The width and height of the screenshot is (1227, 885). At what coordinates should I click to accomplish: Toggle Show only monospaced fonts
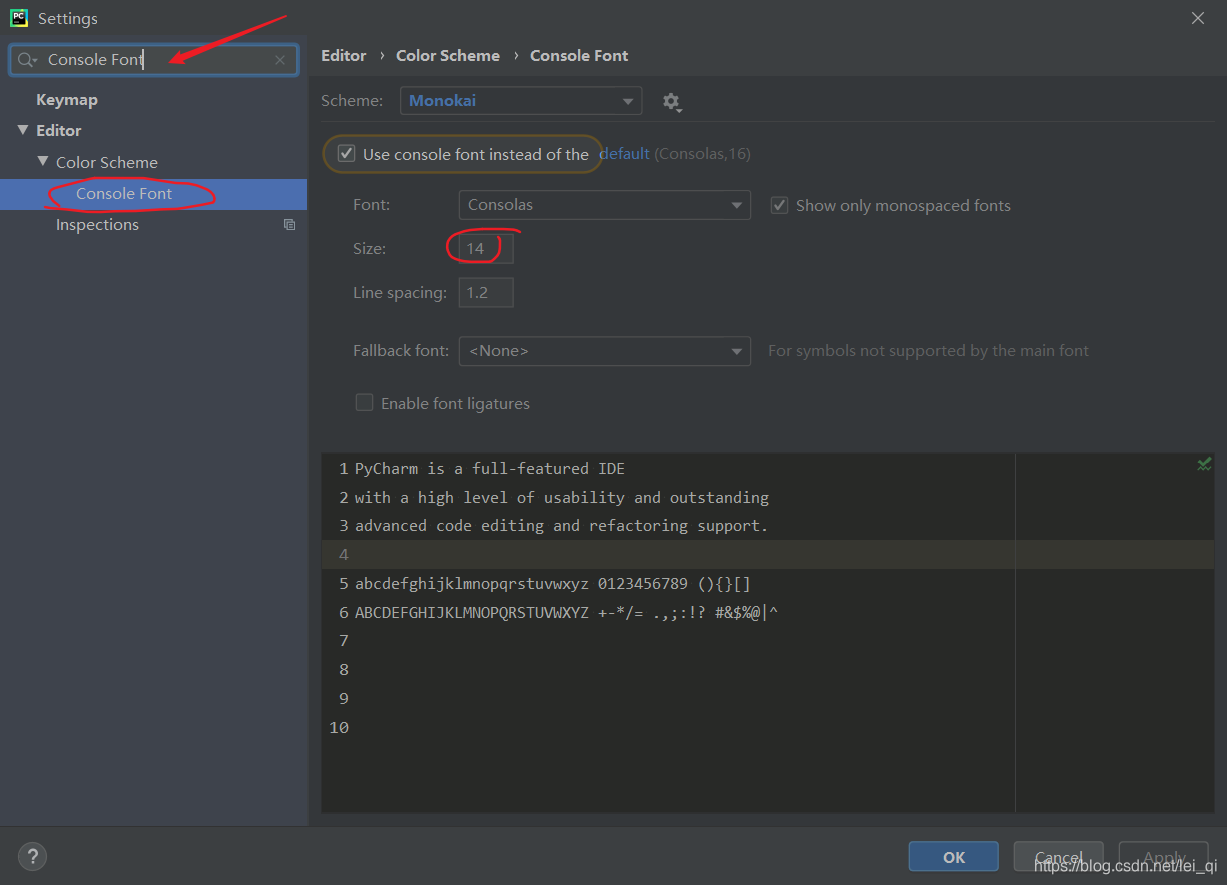click(779, 205)
